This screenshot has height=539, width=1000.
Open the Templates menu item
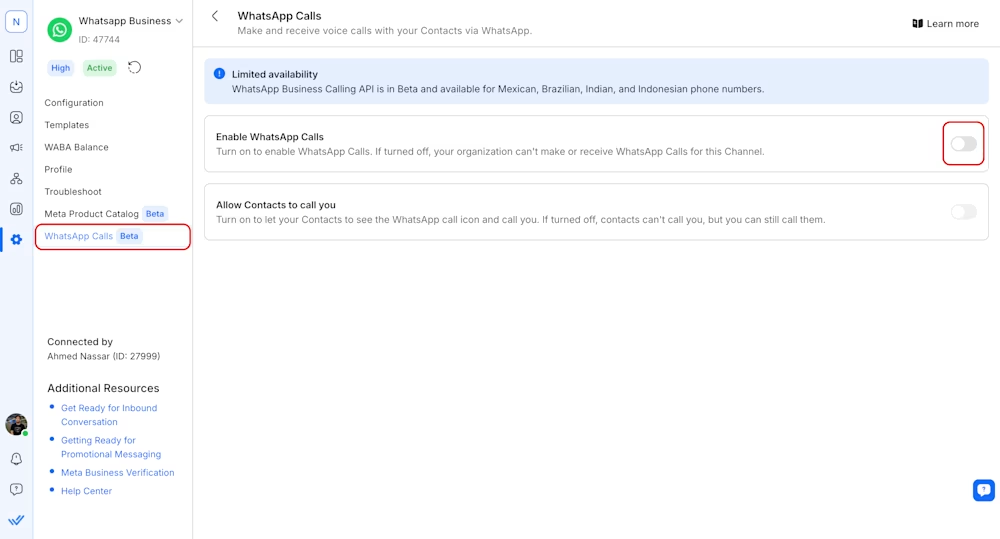pyautogui.click(x=66, y=125)
